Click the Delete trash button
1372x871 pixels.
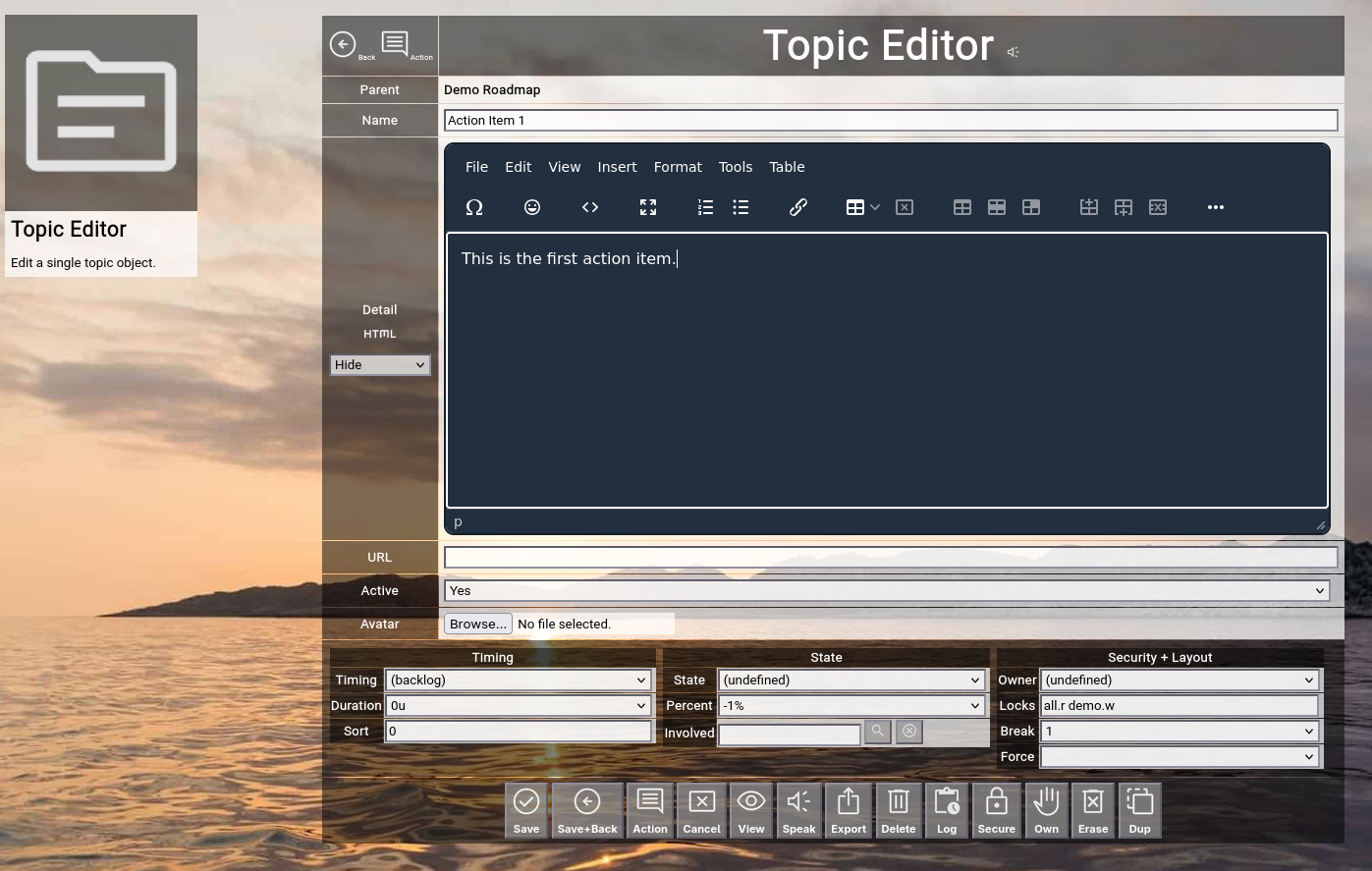[x=898, y=810]
